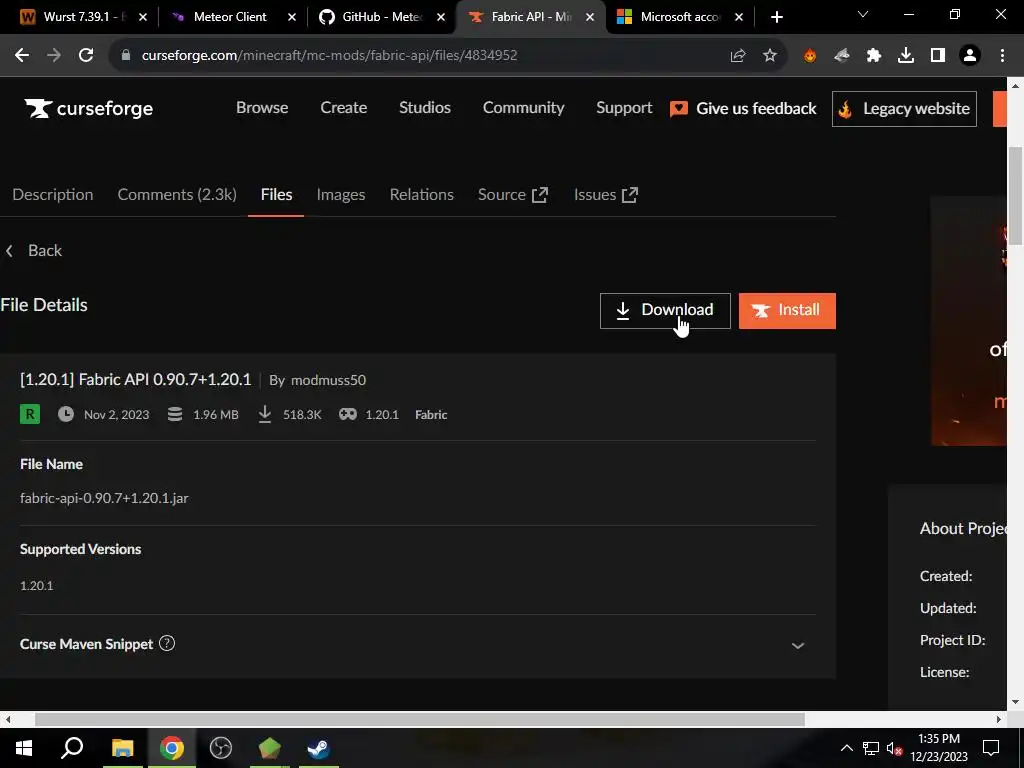Image resolution: width=1024 pixels, height=768 pixels.
Task: Open the Chrome downloads icon
Action: coord(906,56)
